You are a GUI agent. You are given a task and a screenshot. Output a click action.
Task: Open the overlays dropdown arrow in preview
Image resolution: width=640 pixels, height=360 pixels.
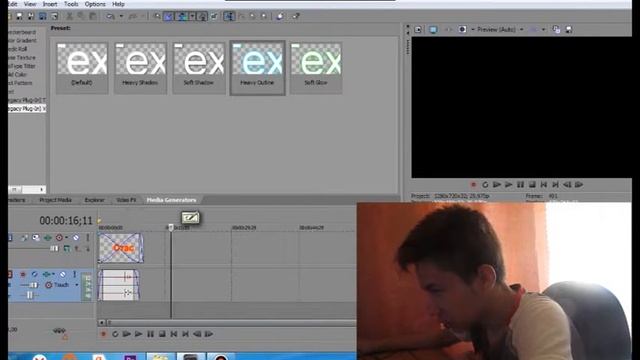pos(543,29)
